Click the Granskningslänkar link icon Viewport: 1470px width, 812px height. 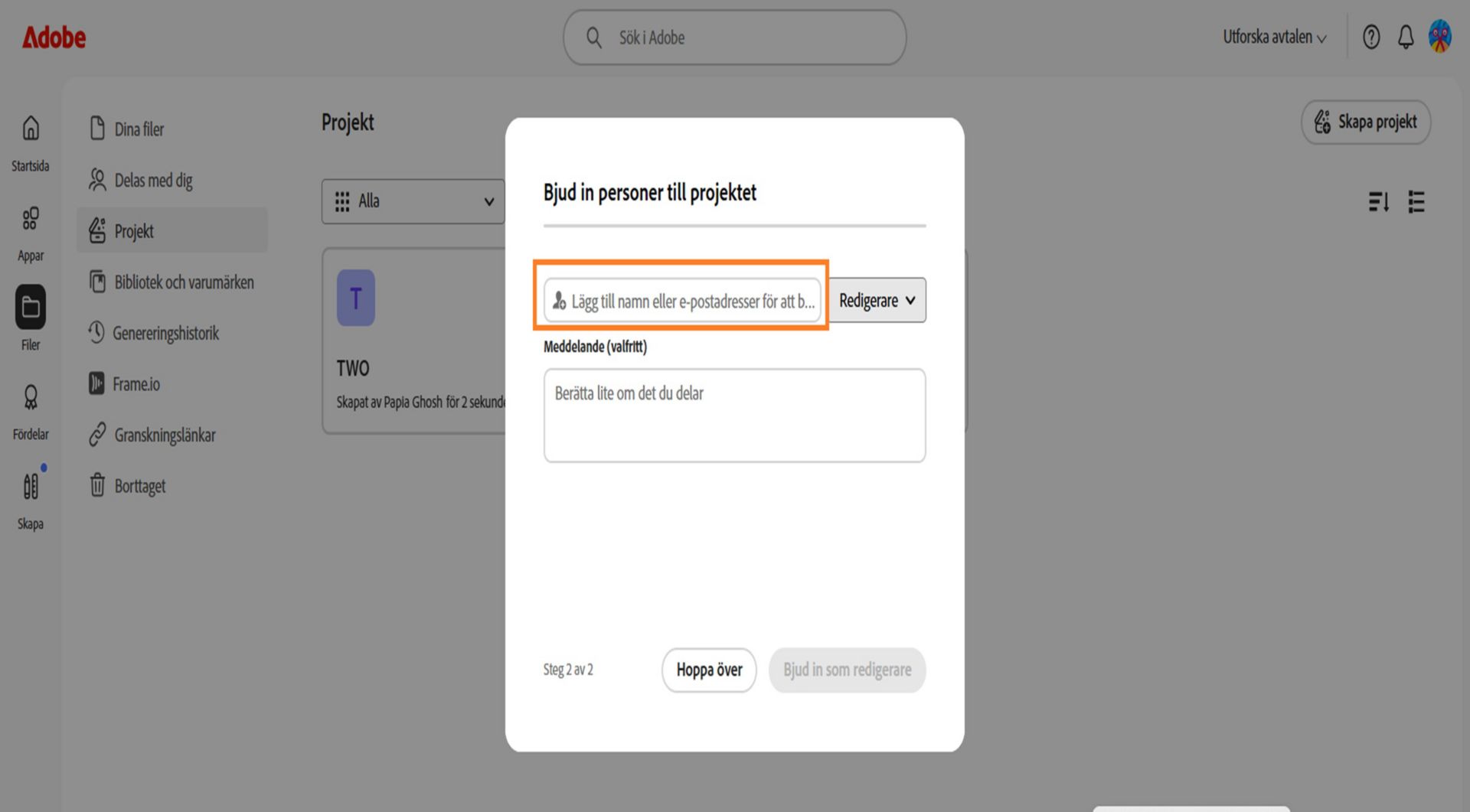click(97, 434)
